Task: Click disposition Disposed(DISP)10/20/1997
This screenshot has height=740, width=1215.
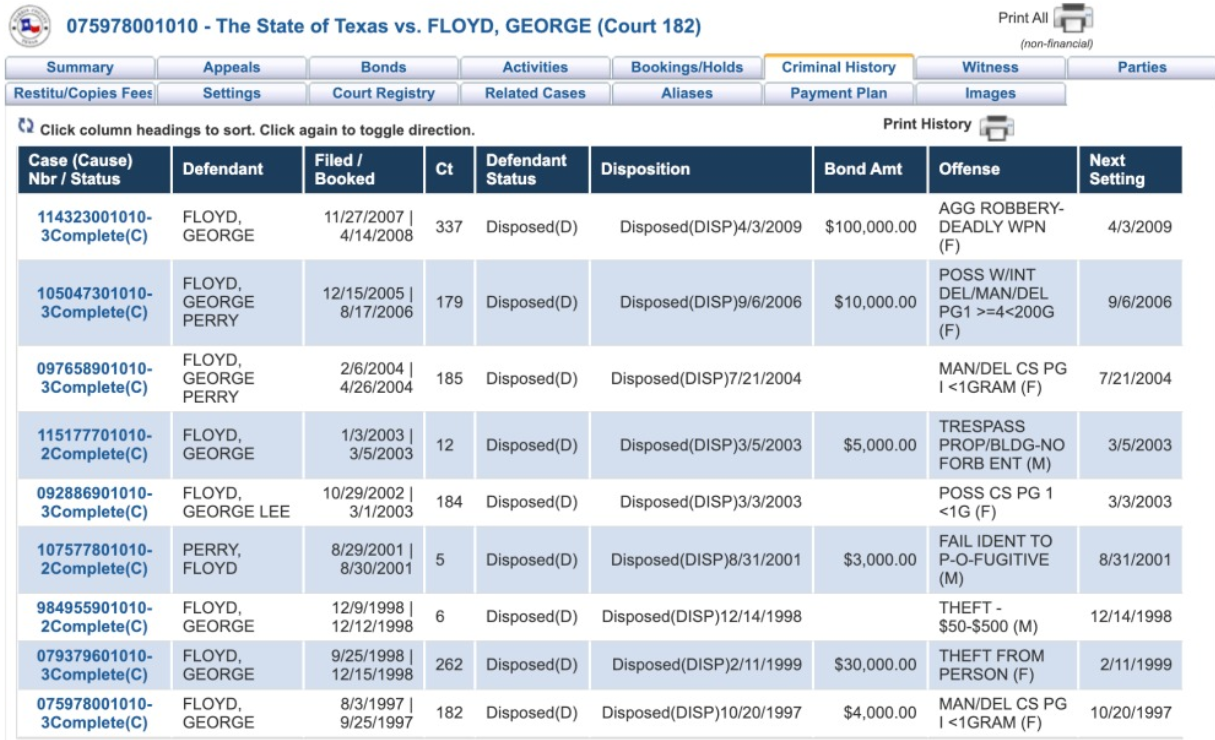Action: [x=702, y=713]
